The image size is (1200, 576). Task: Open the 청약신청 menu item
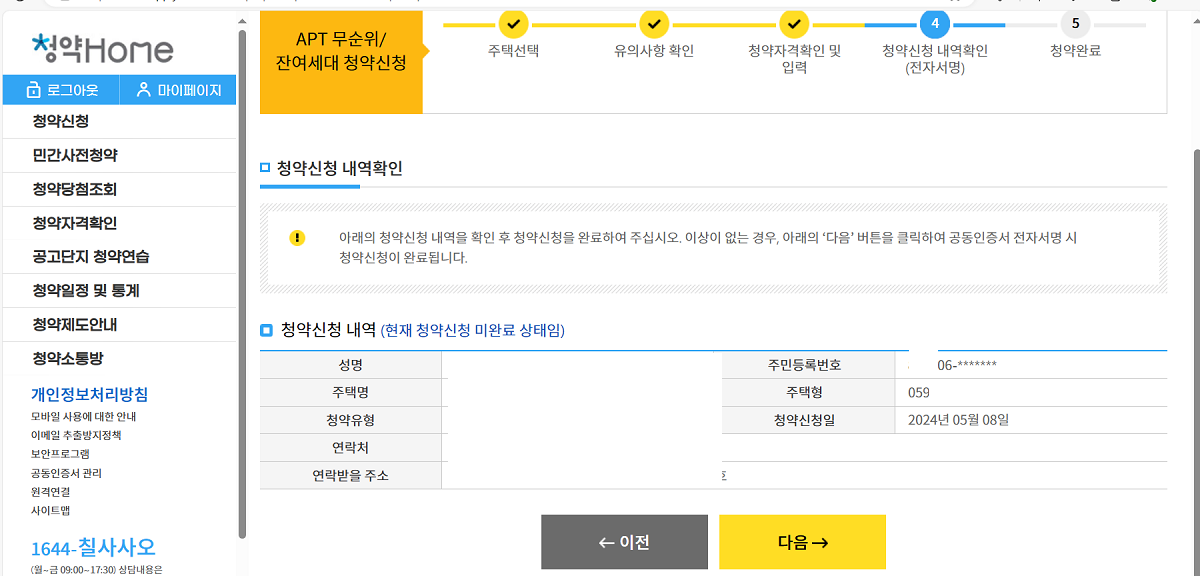(60, 122)
